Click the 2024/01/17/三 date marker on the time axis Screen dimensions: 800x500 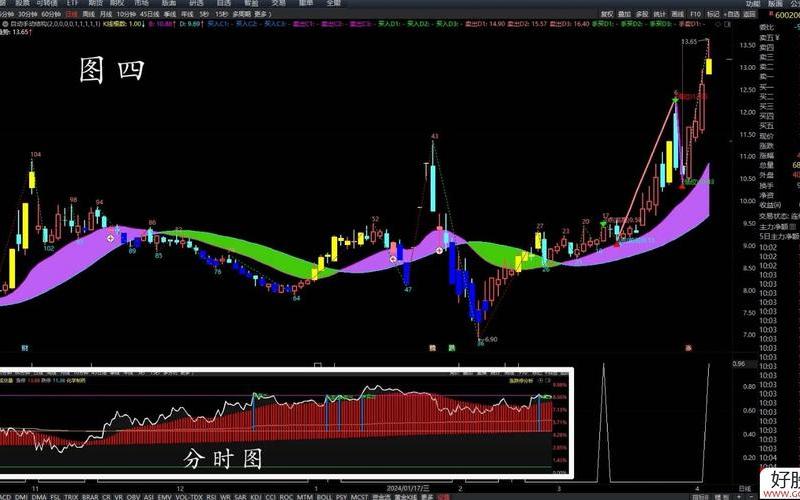point(407,488)
